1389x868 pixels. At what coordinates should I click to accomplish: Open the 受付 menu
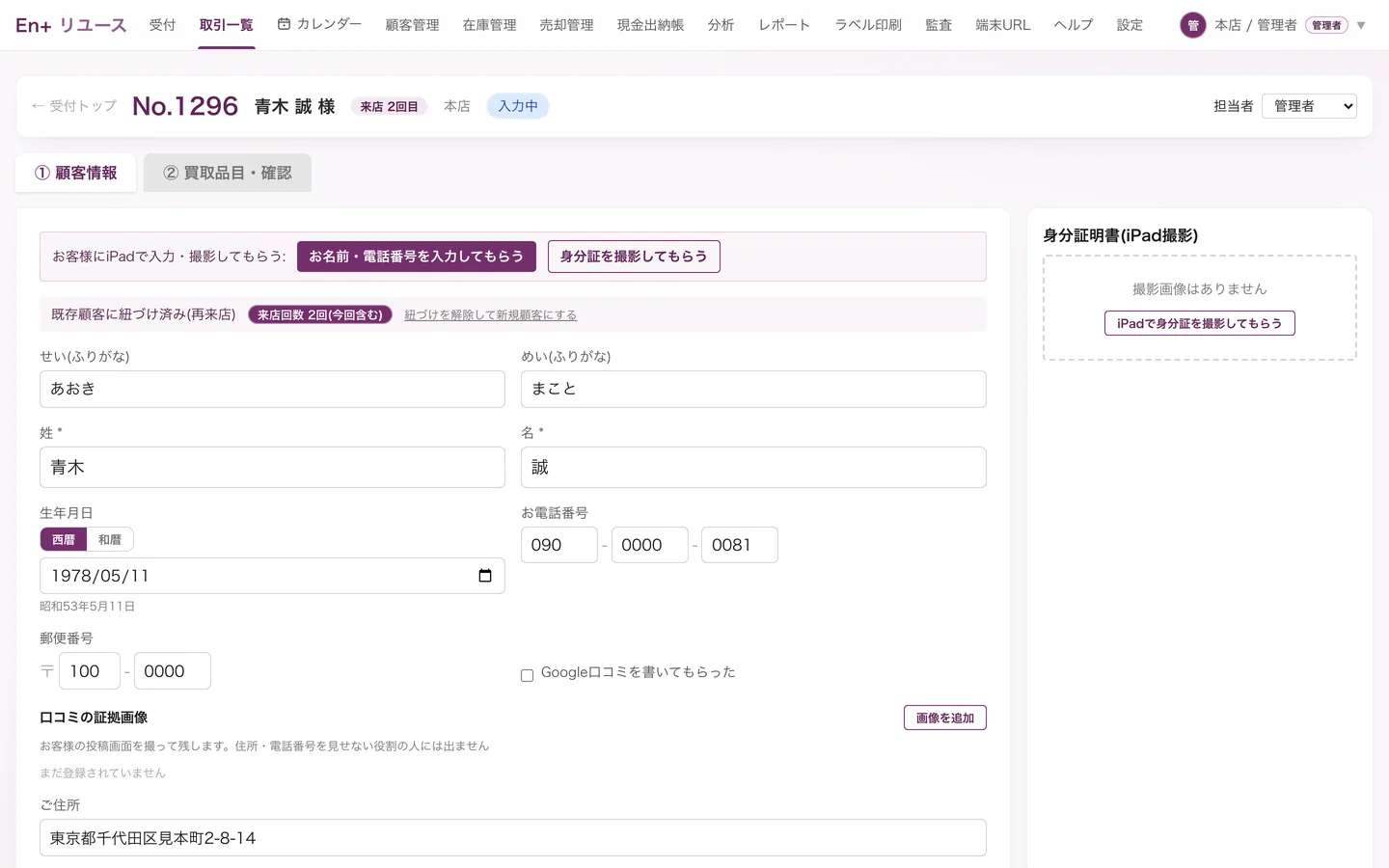[162, 25]
